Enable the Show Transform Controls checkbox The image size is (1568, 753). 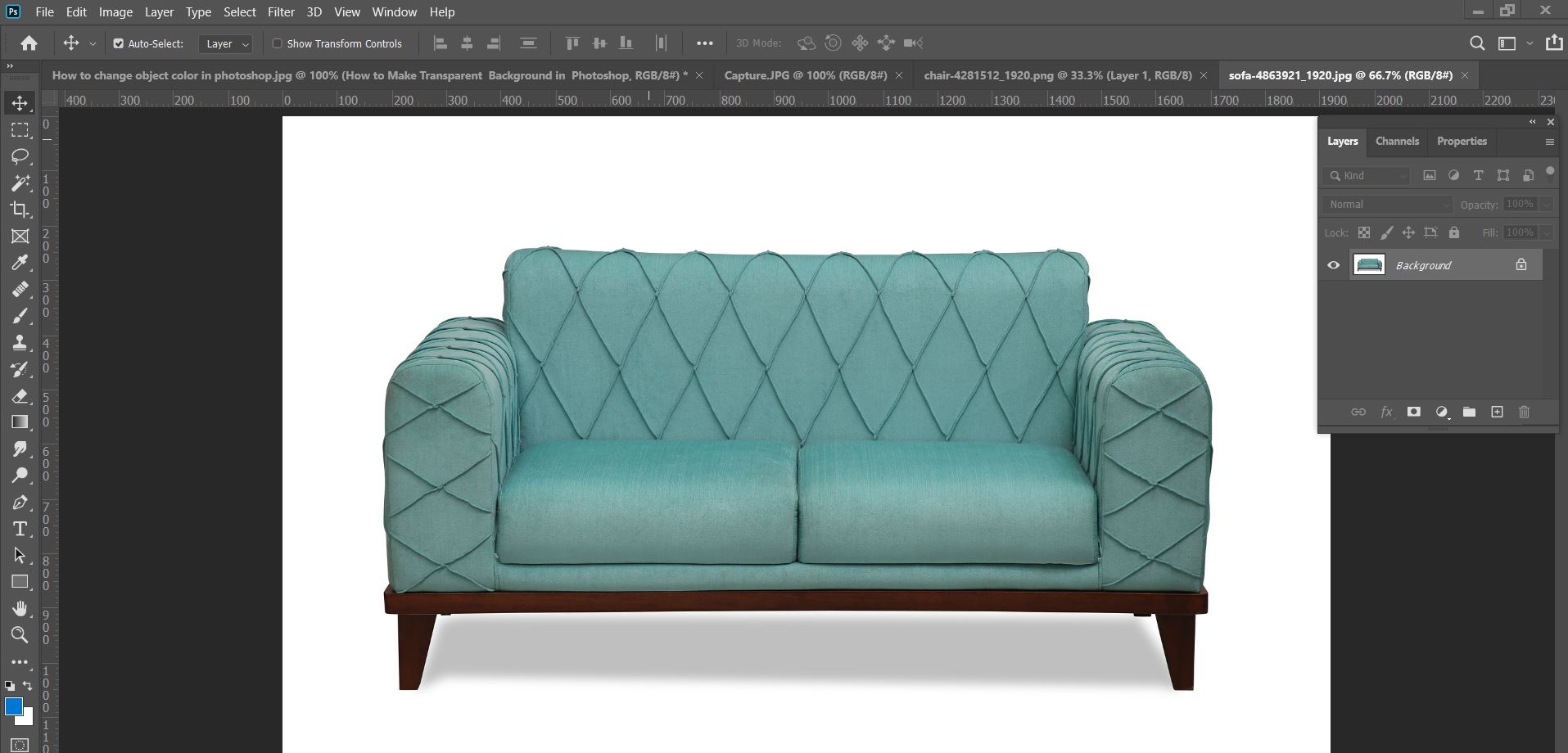point(278,43)
